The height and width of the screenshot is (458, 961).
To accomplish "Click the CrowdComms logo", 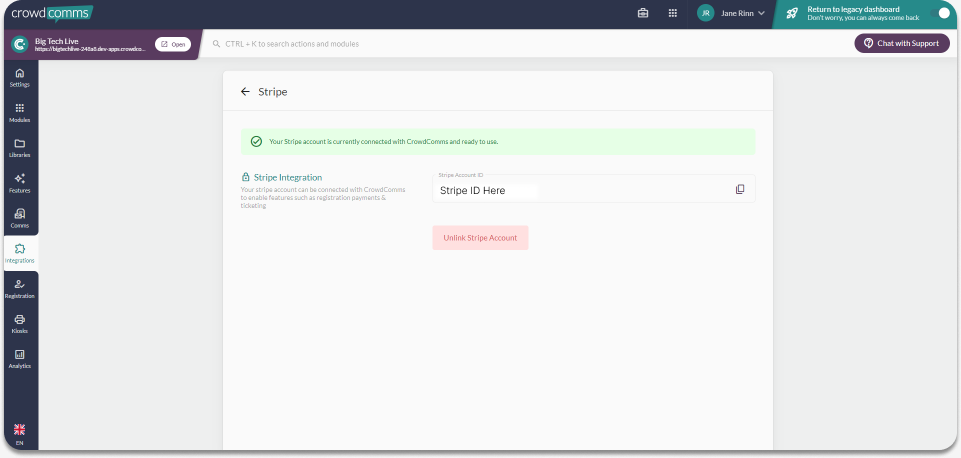I will [x=51, y=13].
